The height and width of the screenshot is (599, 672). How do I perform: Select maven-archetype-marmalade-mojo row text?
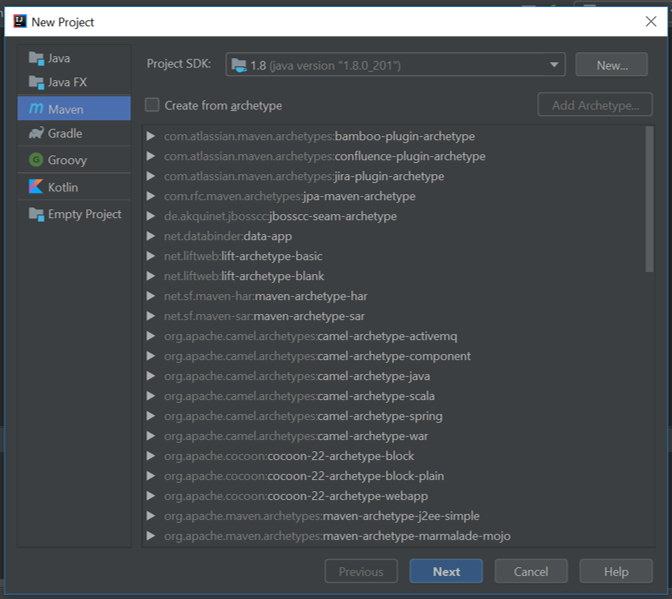click(x=337, y=536)
